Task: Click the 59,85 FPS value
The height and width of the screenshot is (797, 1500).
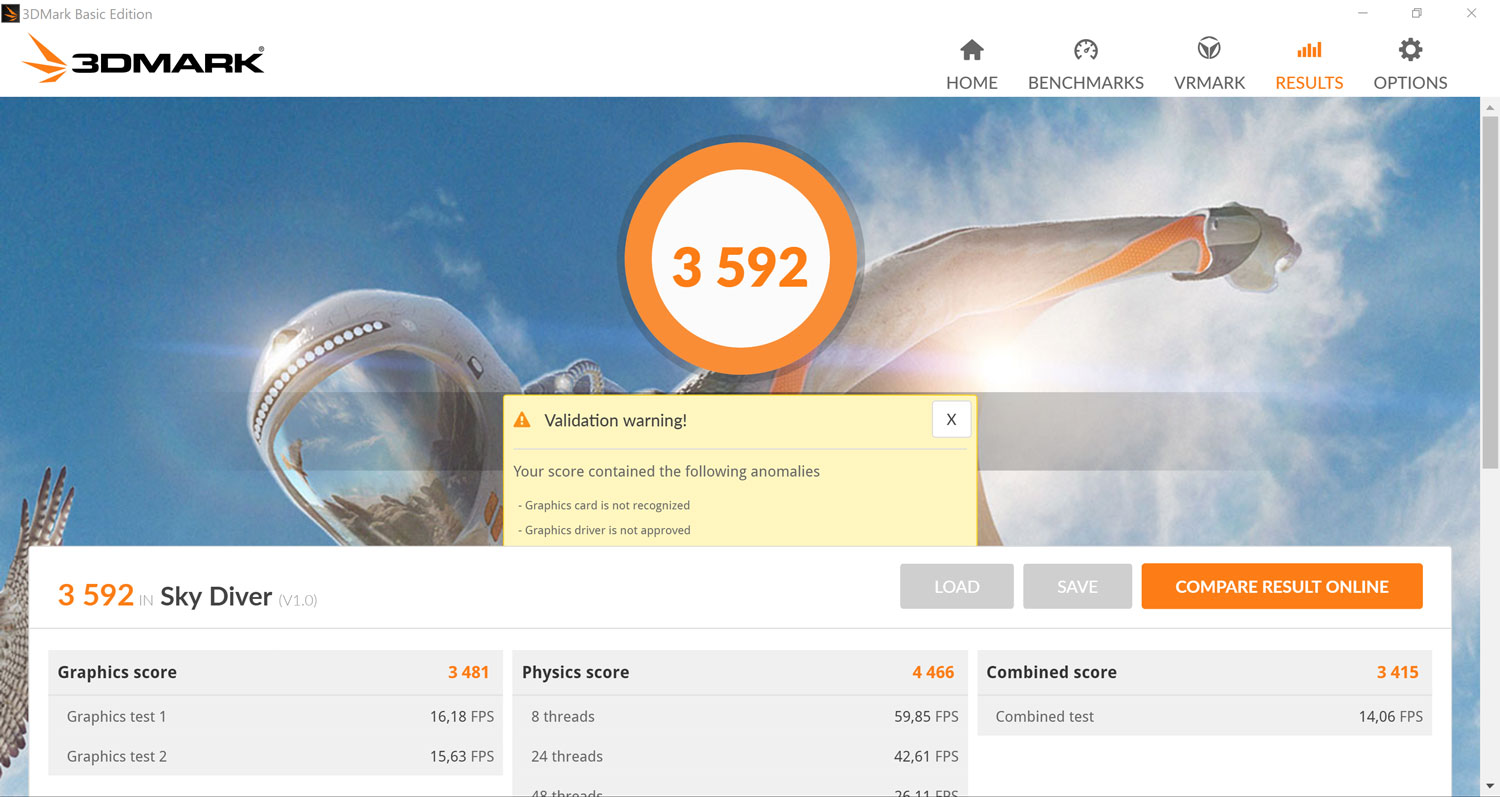Action: pyautogui.click(x=926, y=716)
